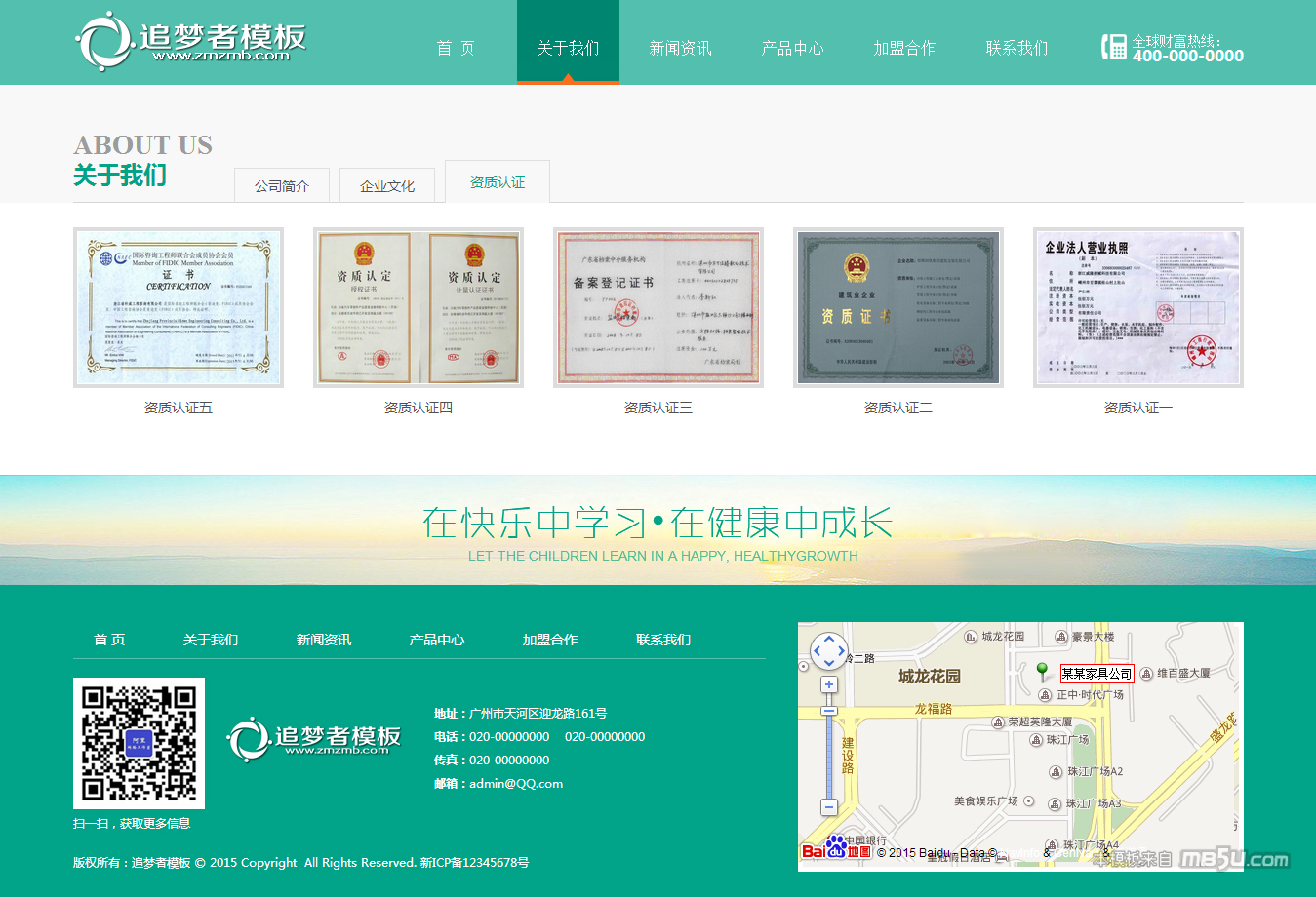Click the phone hotline icon
The image size is (1316, 897).
[1113, 47]
